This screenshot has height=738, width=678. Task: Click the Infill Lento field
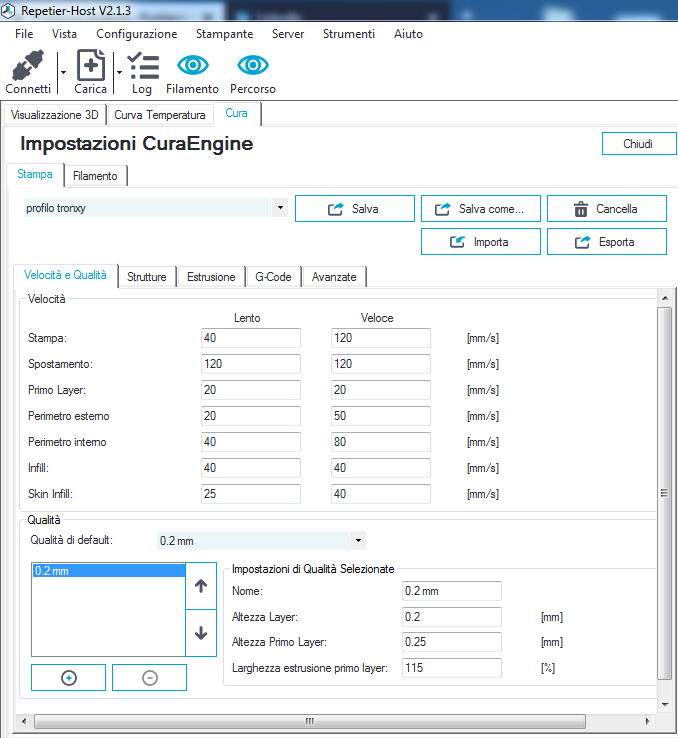pos(251,468)
